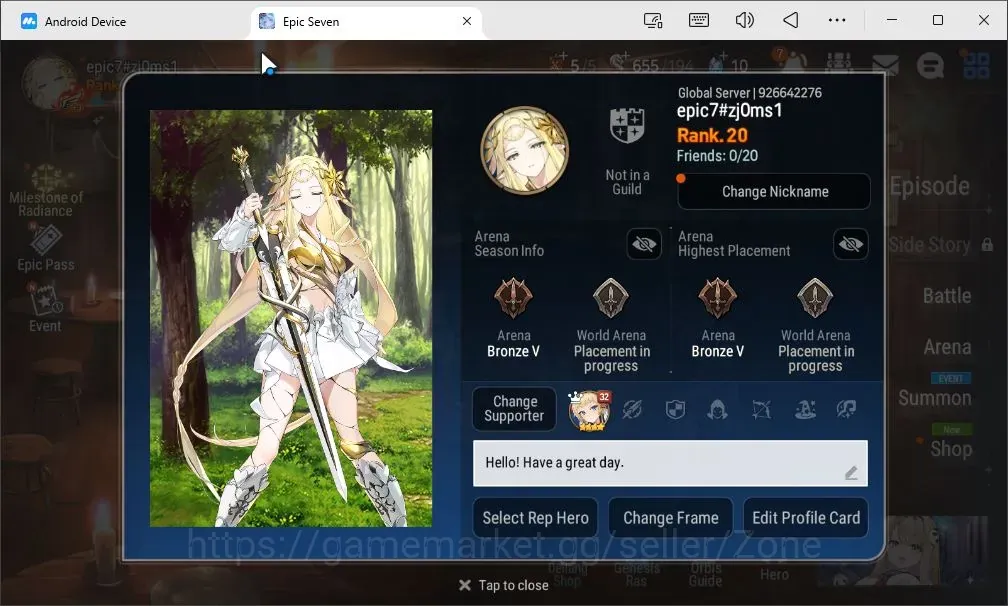Select the Thief hooded supporter class icon
The image size is (1008, 606).
click(x=717, y=409)
